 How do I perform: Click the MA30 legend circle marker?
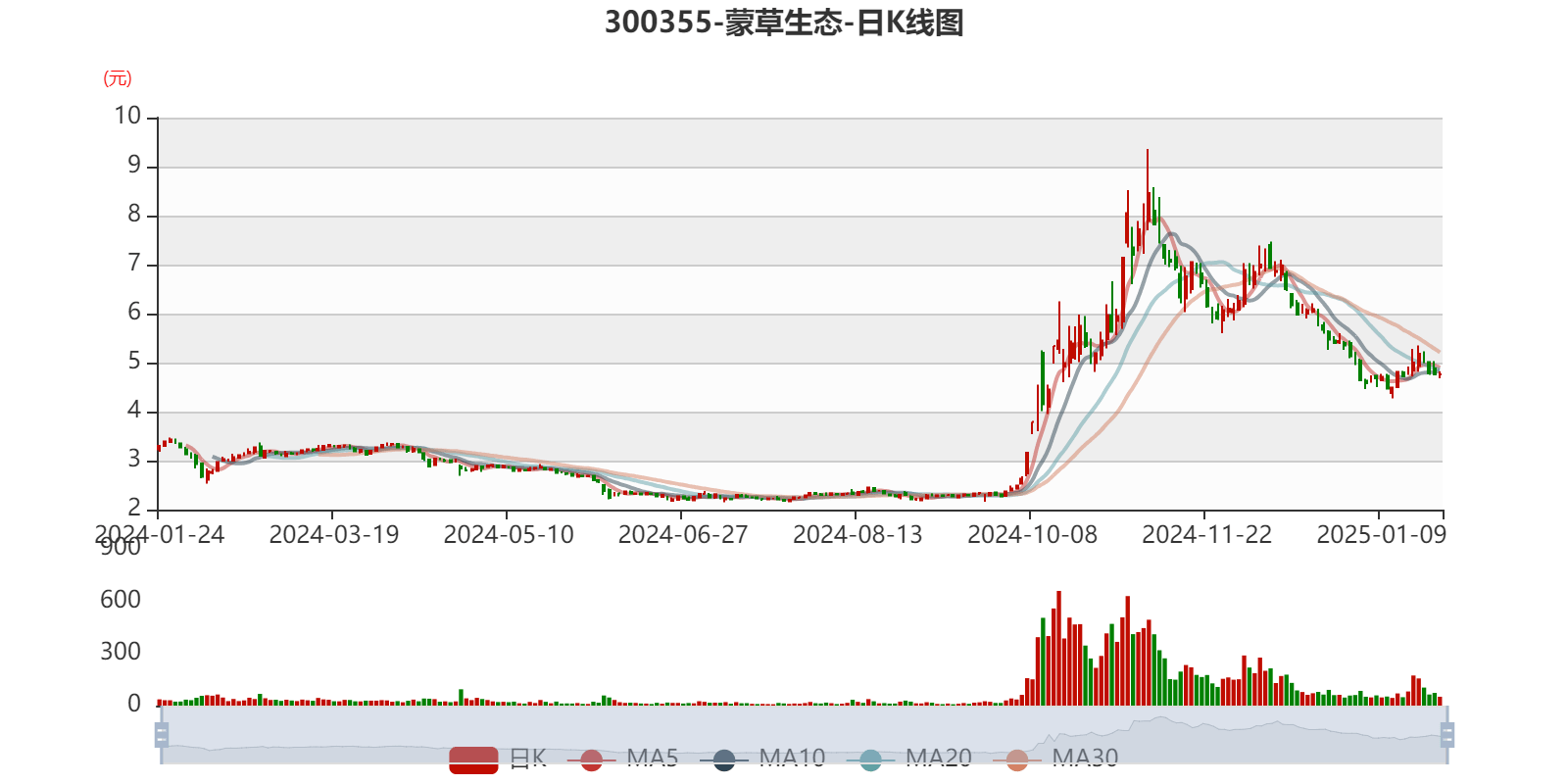[1017, 759]
